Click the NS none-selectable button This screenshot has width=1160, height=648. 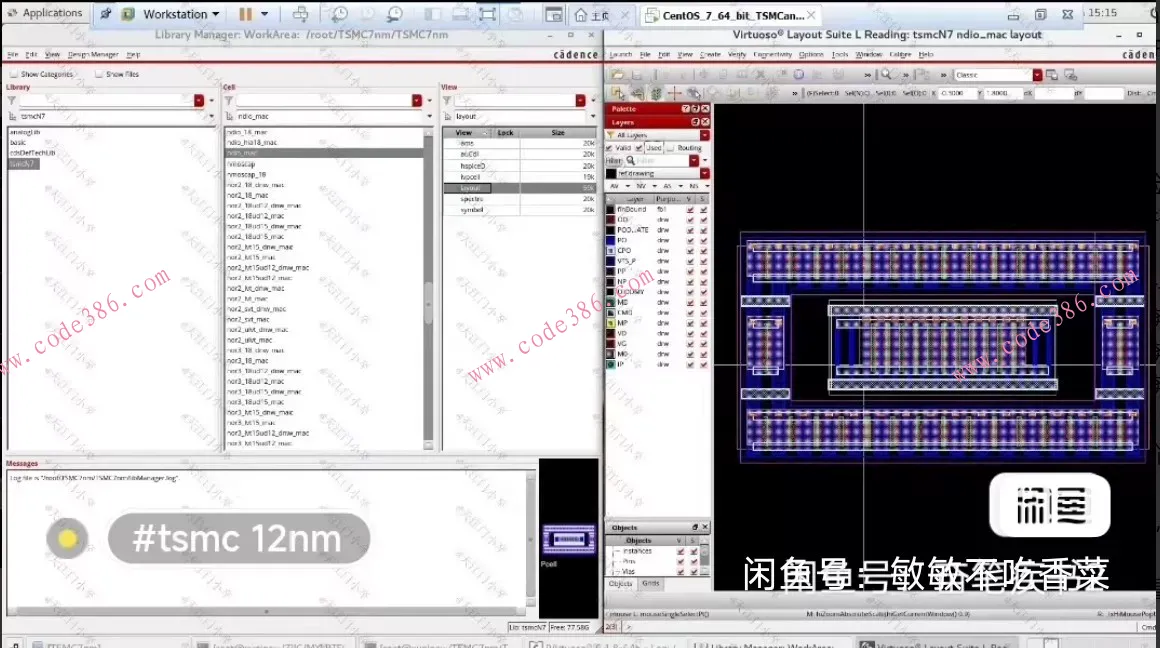point(694,186)
